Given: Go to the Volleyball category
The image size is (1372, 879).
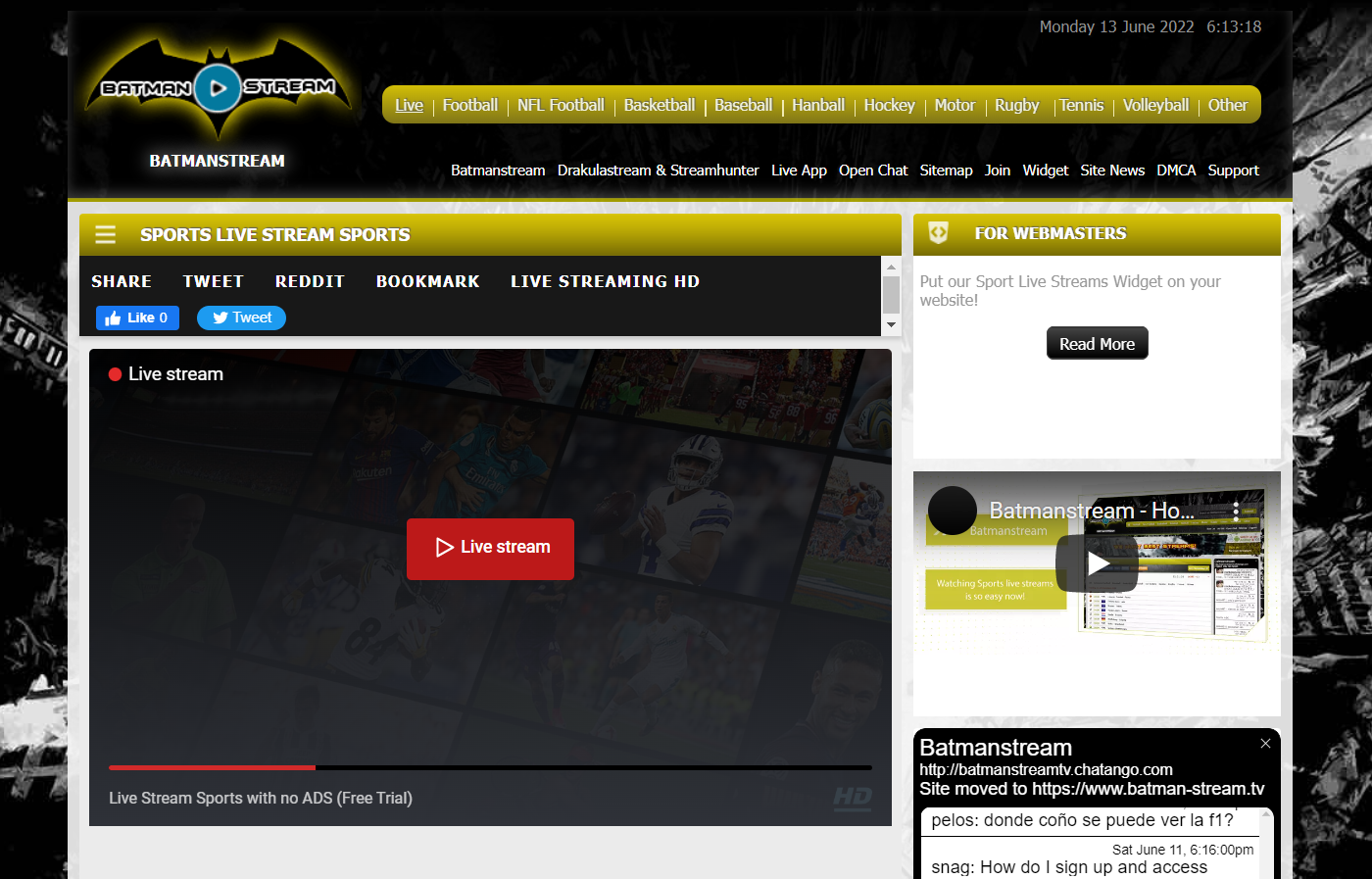Looking at the screenshot, I should point(1155,106).
